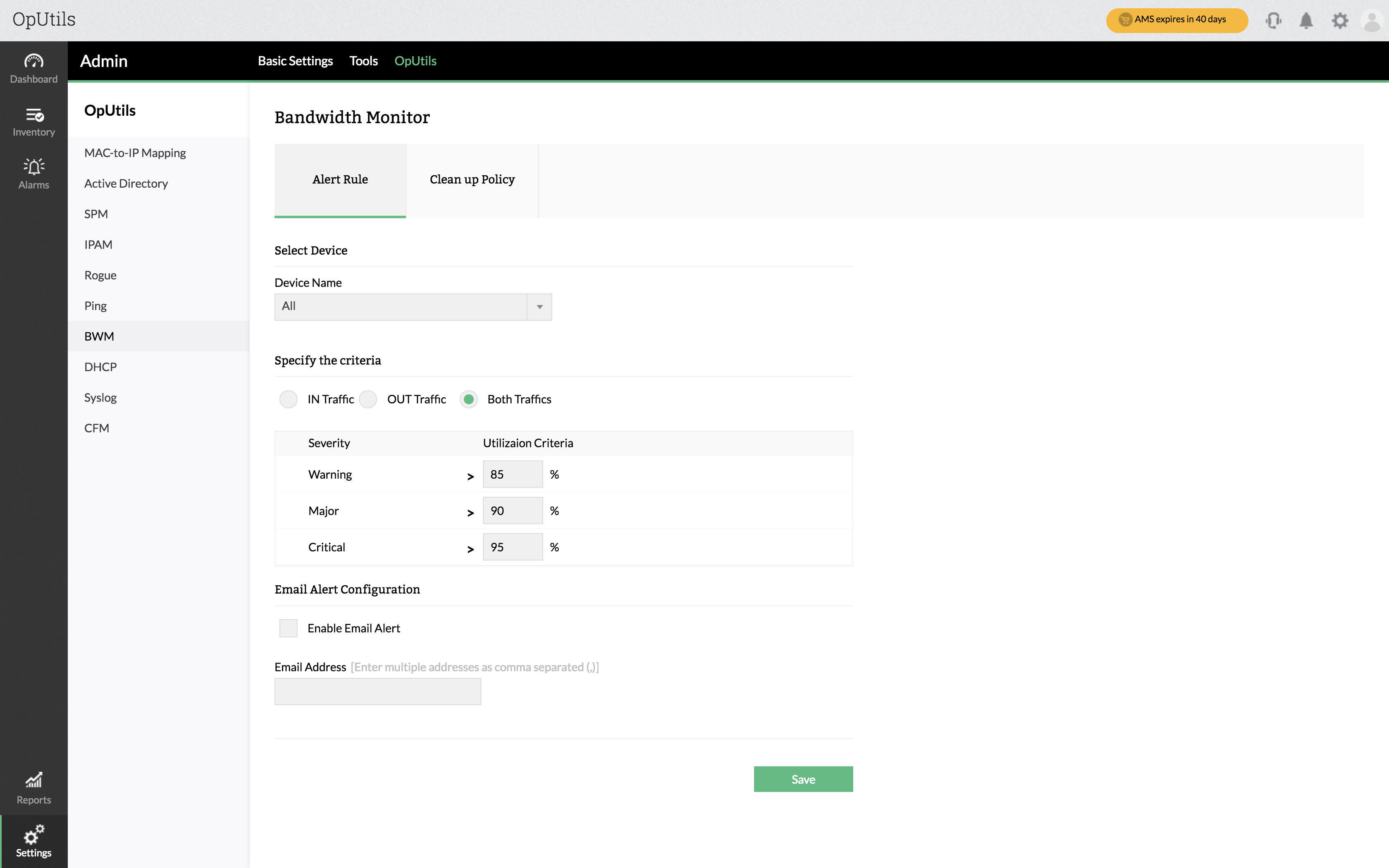Open the user profile avatar
1389x868 pixels.
click(1372, 22)
